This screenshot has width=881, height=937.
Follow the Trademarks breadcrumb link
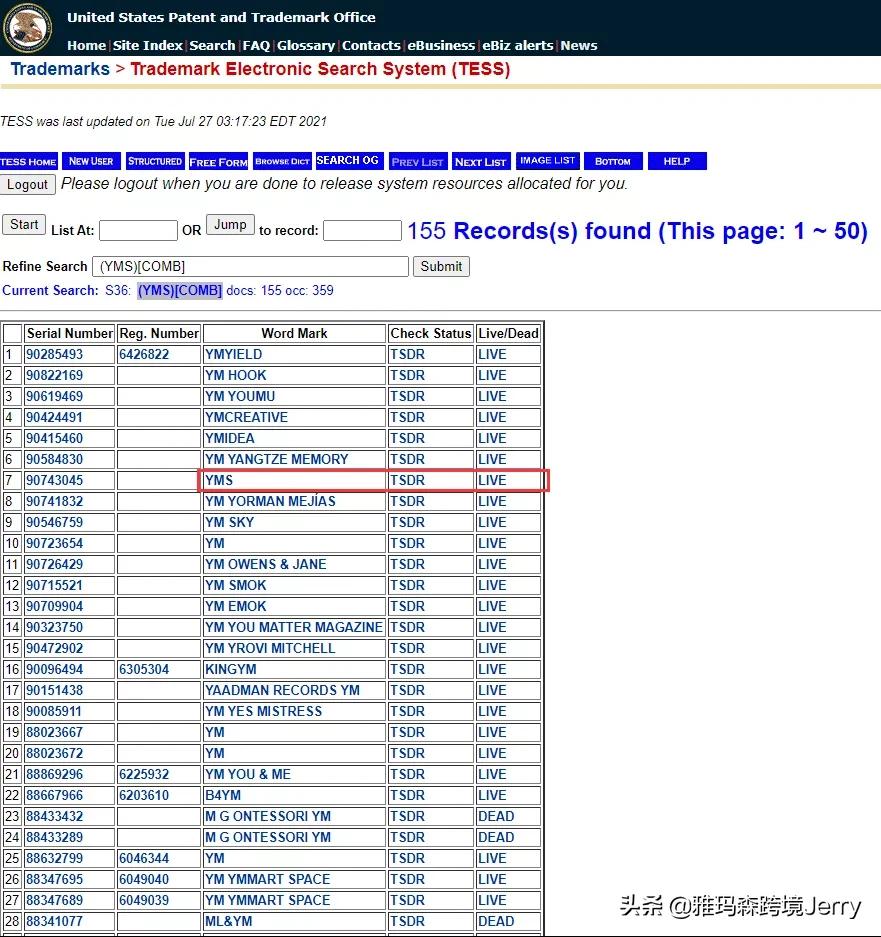point(60,69)
